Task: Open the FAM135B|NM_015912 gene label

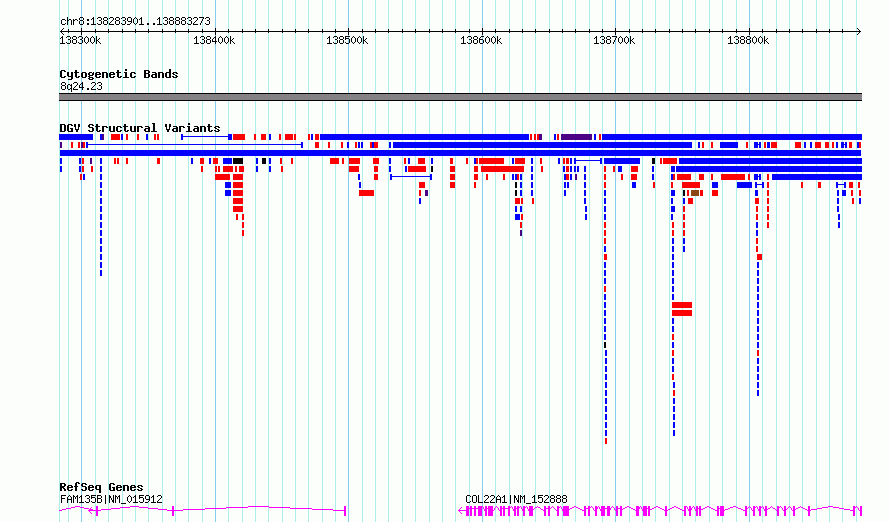Action: [x=111, y=499]
